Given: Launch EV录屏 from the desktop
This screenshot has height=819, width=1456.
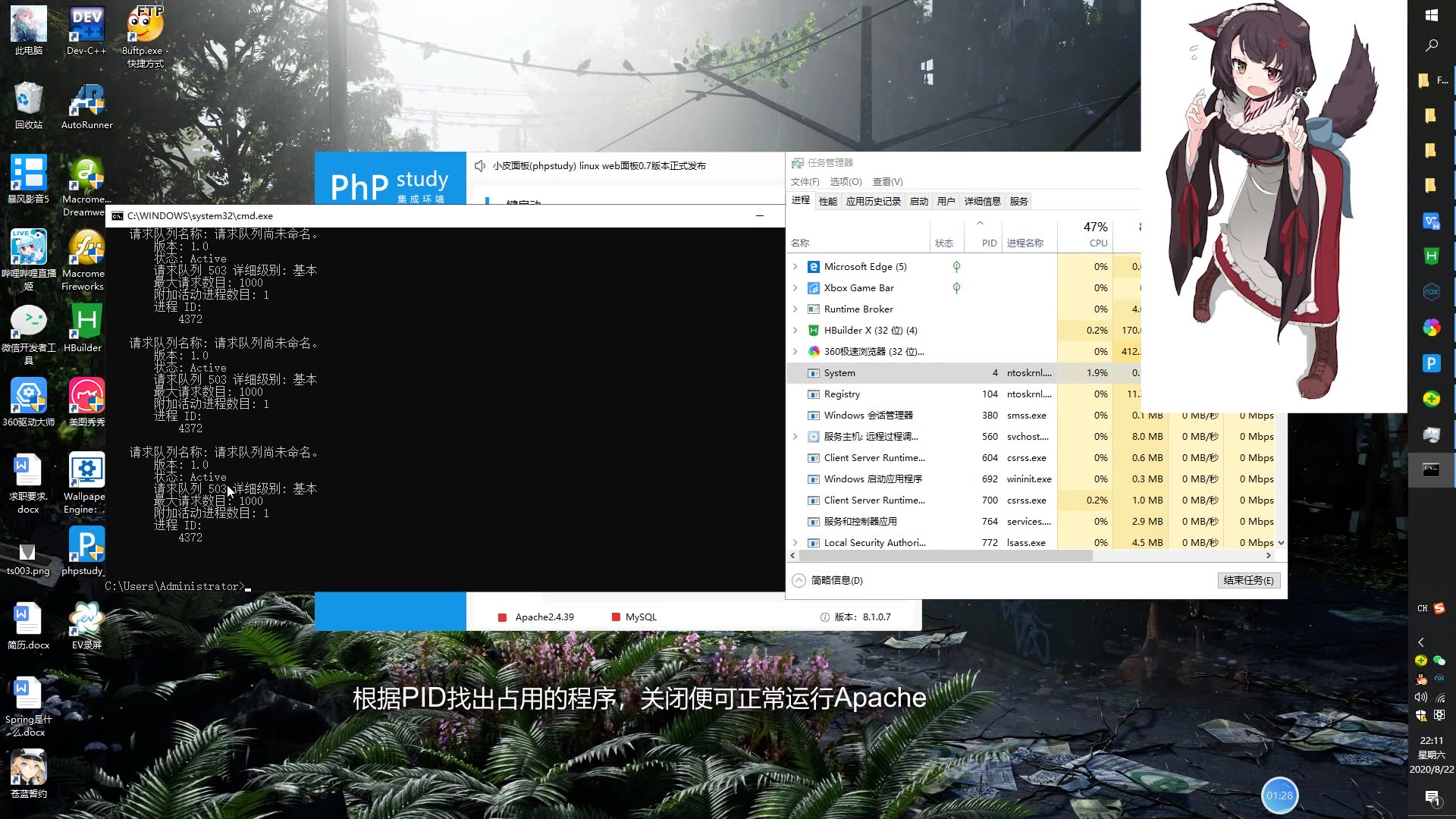Looking at the screenshot, I should (x=86, y=625).
